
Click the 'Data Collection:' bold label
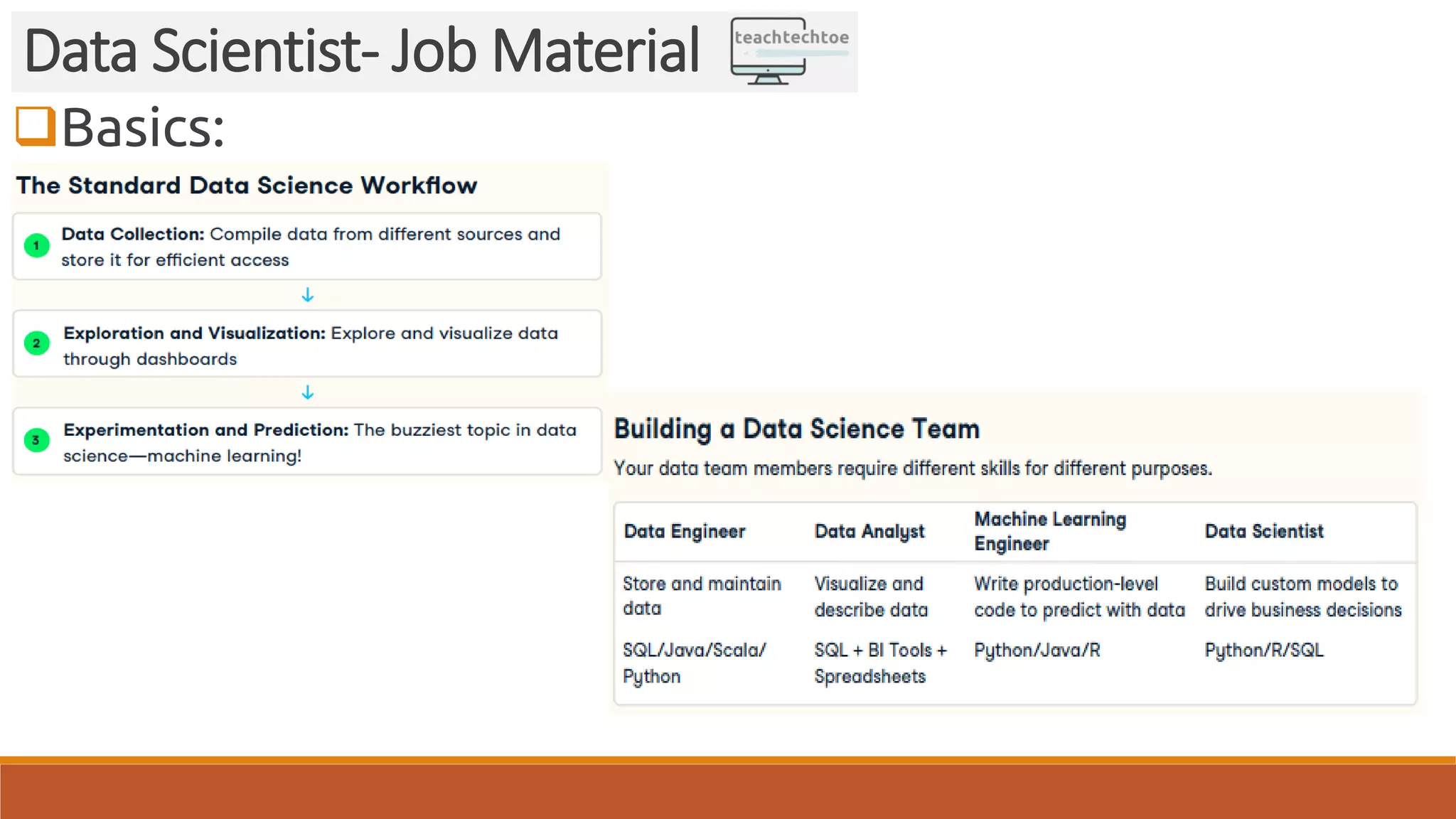(x=133, y=234)
